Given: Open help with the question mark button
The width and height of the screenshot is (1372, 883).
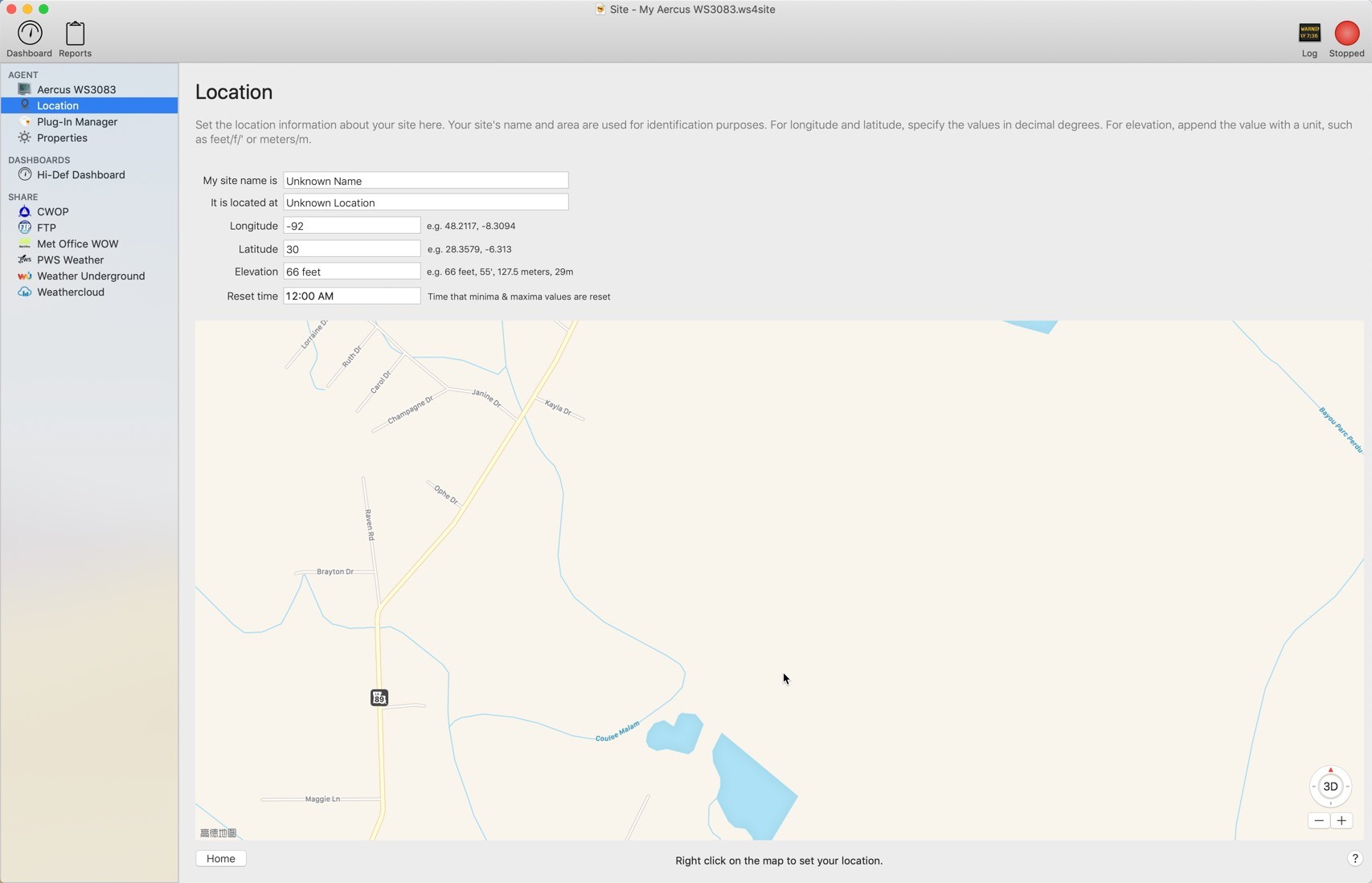Looking at the screenshot, I should [1354, 859].
